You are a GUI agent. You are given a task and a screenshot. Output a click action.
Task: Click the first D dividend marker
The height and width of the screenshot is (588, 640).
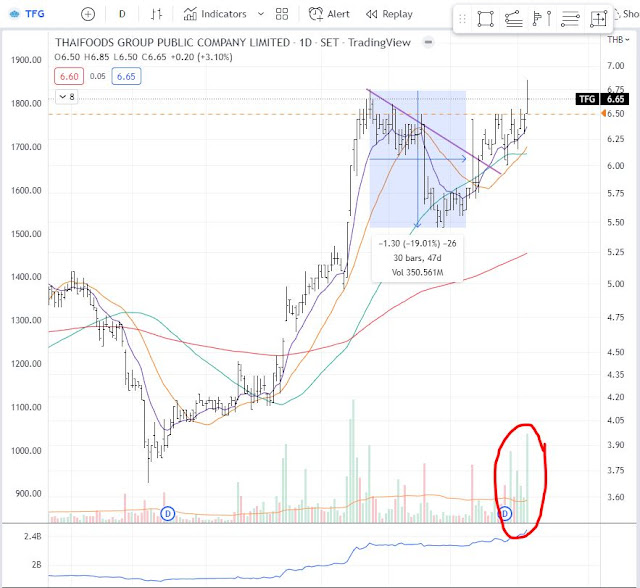coord(167,513)
